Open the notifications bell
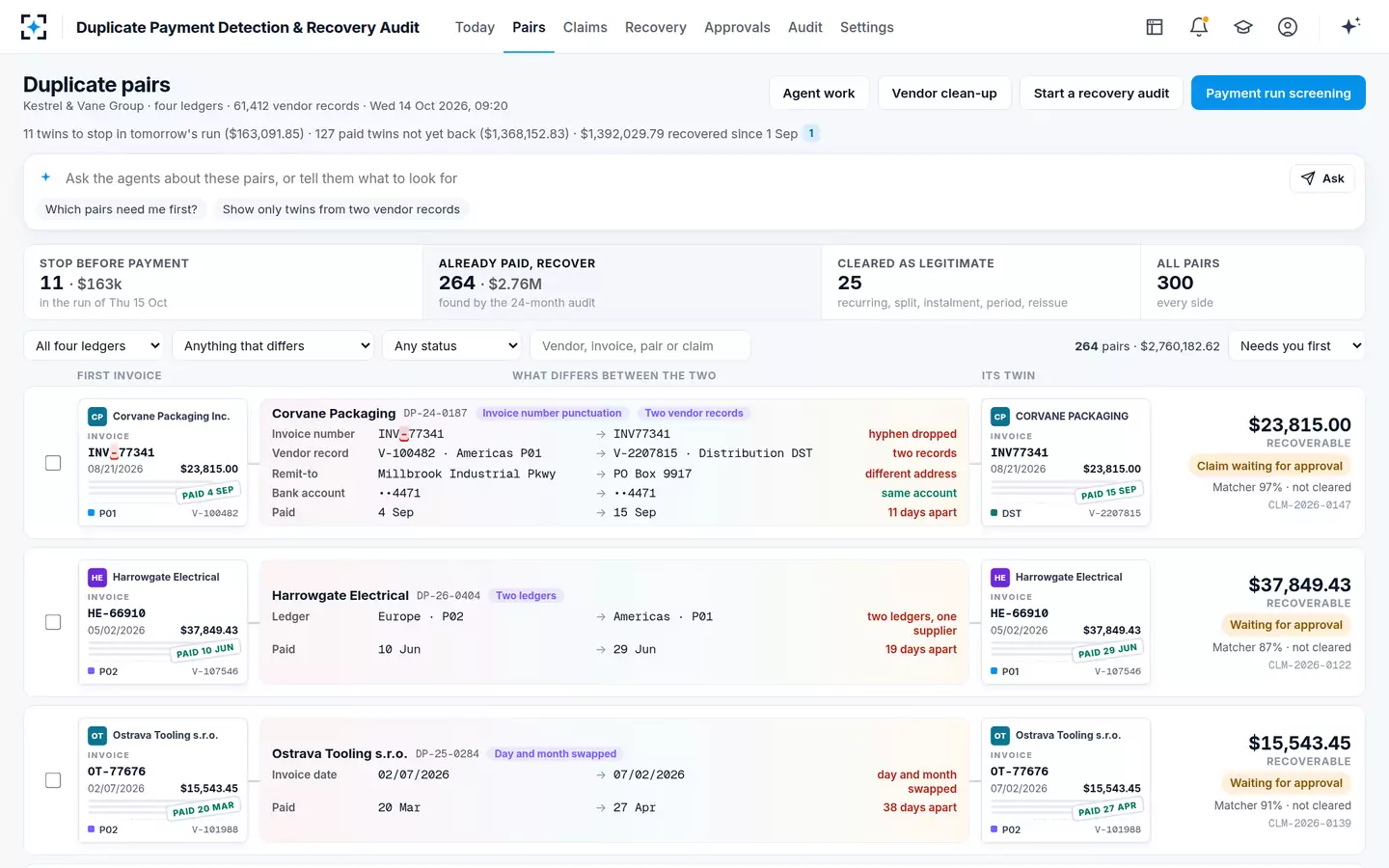Image resolution: width=1389 pixels, height=868 pixels. 1199,27
